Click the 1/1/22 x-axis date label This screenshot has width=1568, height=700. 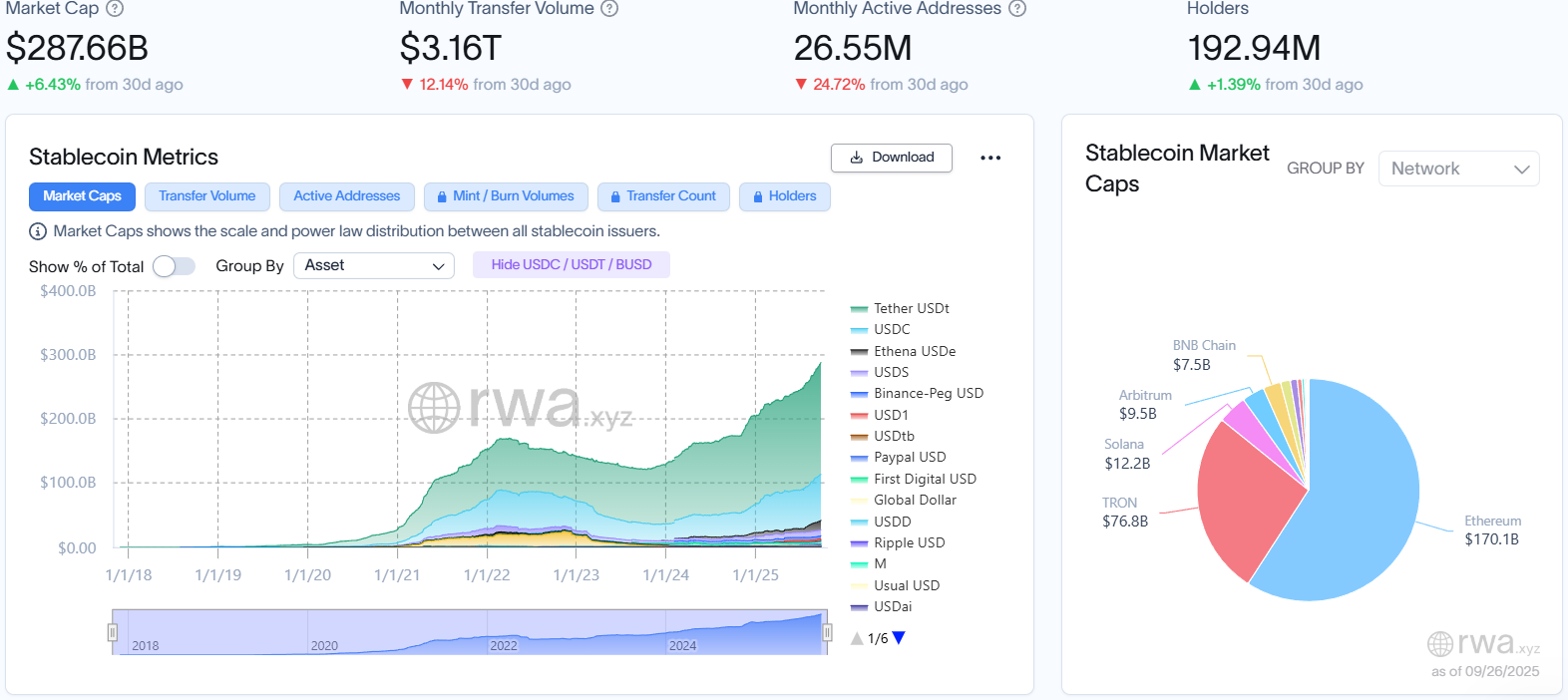pos(487,575)
